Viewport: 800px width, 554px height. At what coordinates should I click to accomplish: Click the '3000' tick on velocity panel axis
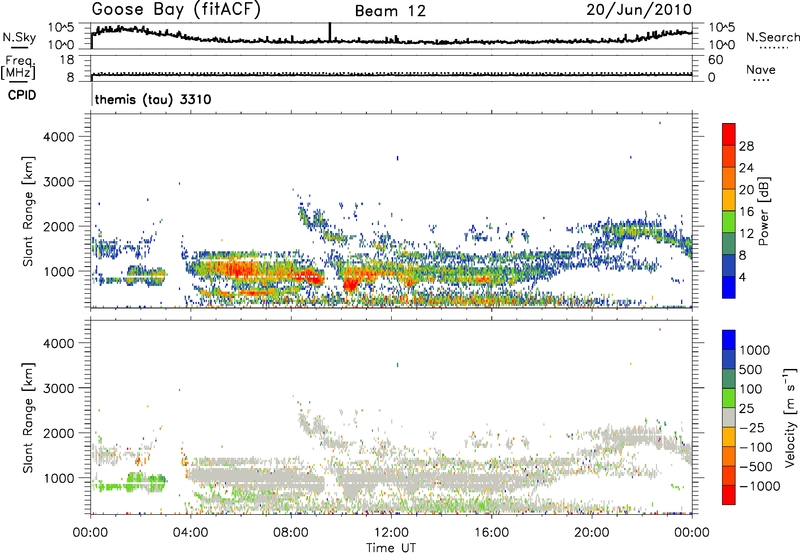point(59,388)
